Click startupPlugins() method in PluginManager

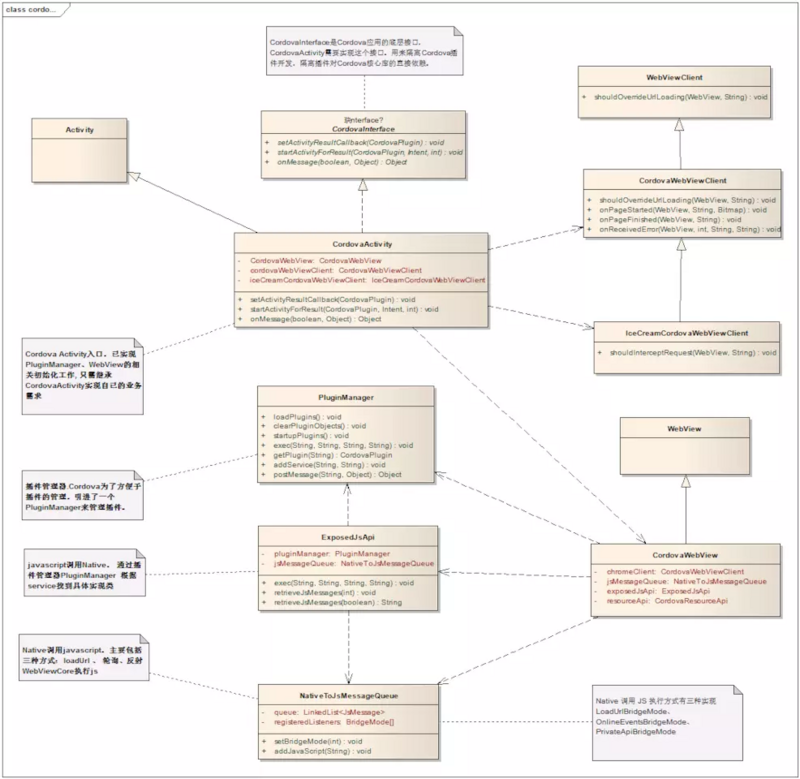tap(311, 436)
